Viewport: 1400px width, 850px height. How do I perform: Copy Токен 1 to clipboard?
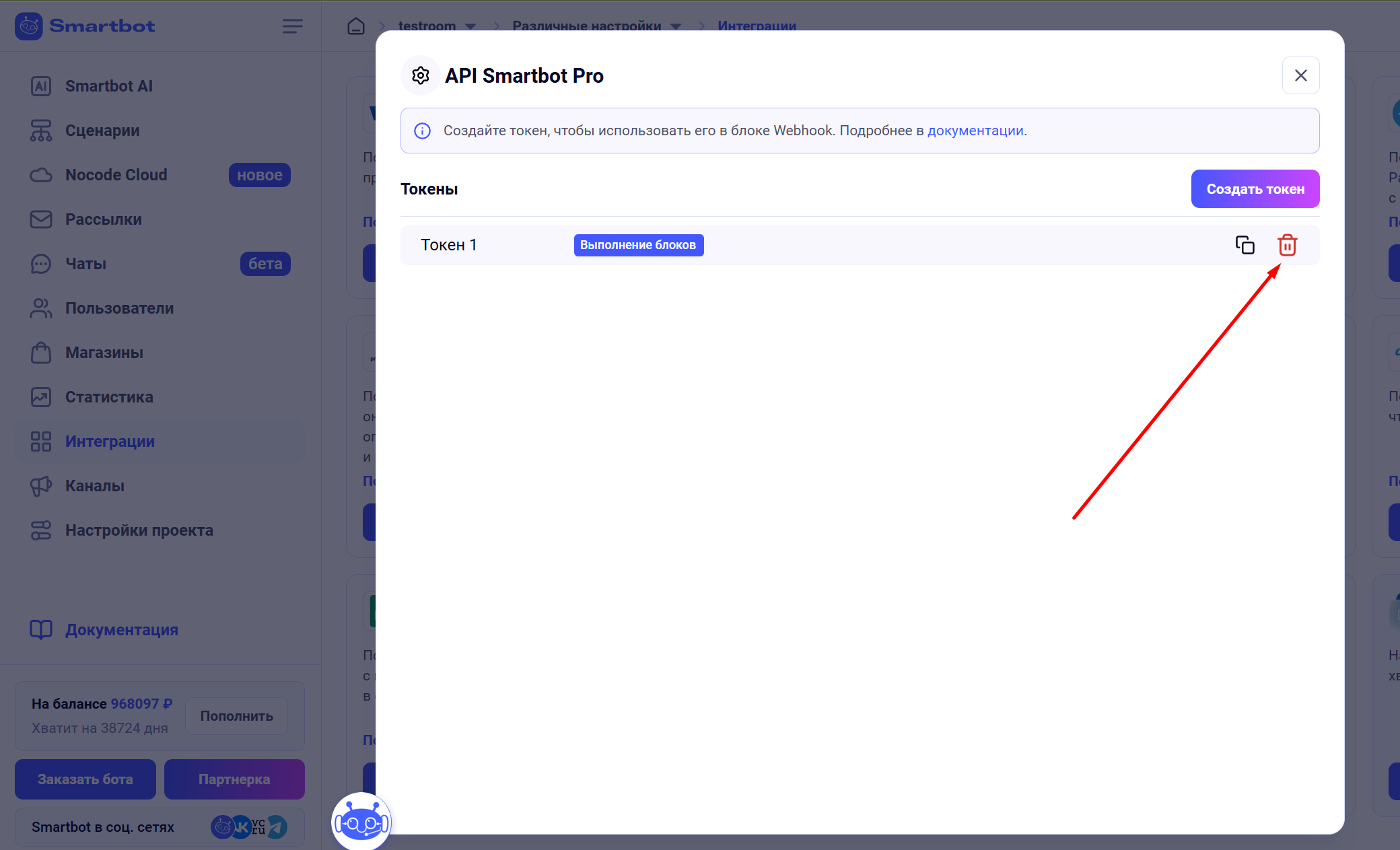[1245, 245]
